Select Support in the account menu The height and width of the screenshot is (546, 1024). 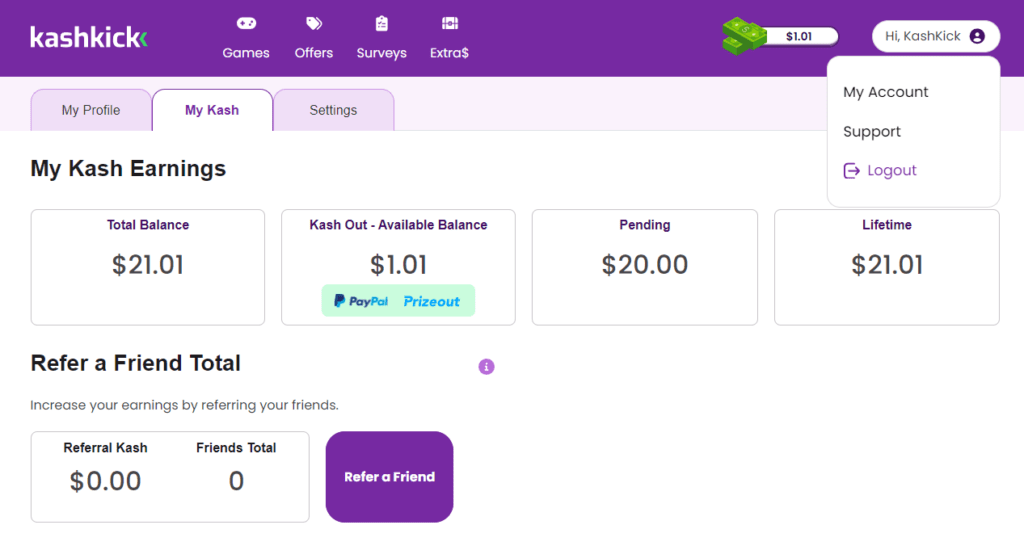(872, 132)
